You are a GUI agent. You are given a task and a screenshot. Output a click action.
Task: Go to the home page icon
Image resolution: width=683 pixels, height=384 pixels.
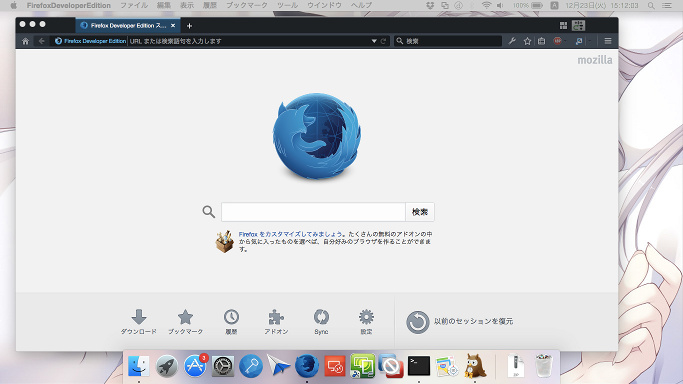coord(25,41)
